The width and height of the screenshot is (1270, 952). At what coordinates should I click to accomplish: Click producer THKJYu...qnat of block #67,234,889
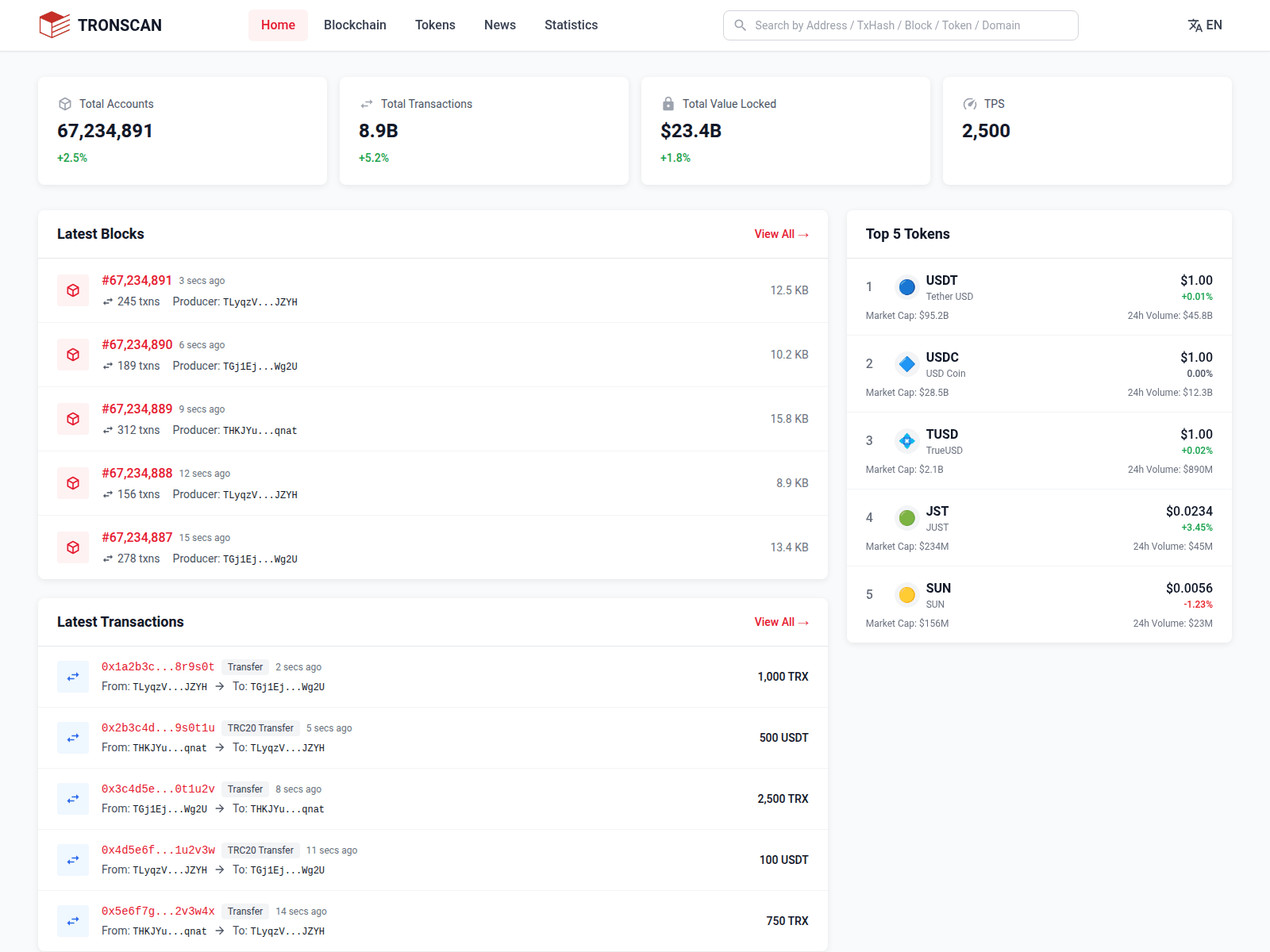[260, 431]
